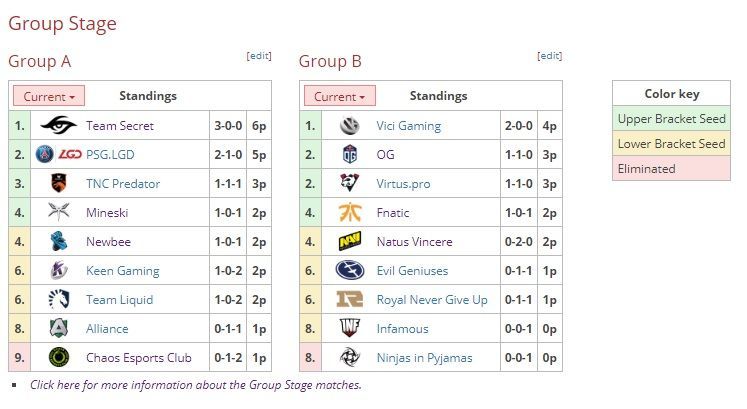Open the Vici Gaming team link
Image resolution: width=747 pixels, height=409 pixels.
tap(408, 126)
